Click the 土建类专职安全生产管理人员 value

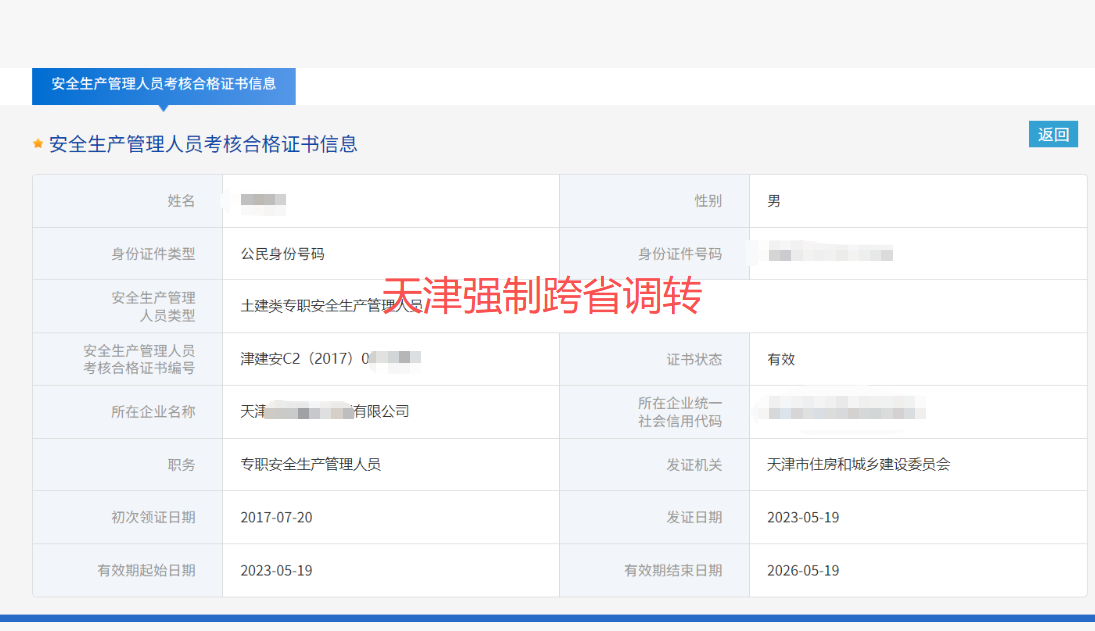320,306
